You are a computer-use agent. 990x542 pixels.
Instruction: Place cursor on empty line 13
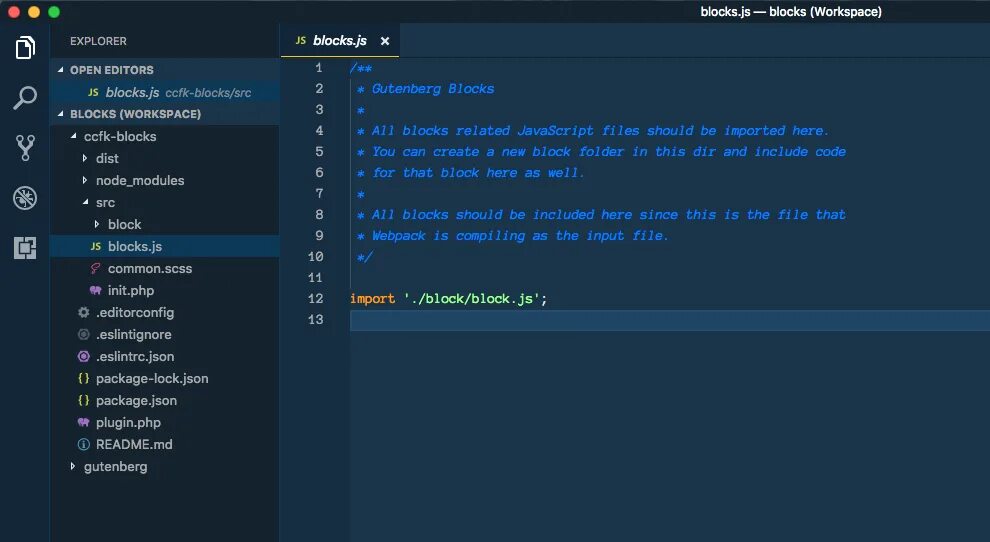click(x=669, y=320)
